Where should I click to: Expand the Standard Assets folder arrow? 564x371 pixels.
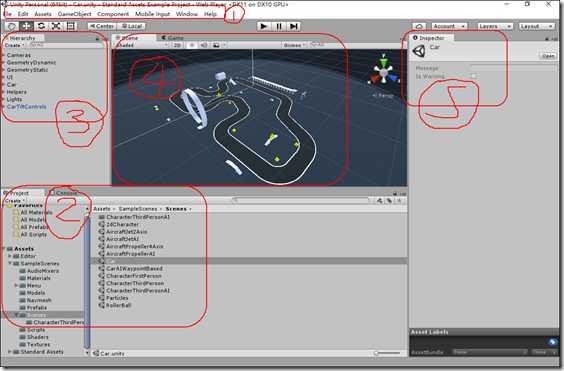coord(10,352)
